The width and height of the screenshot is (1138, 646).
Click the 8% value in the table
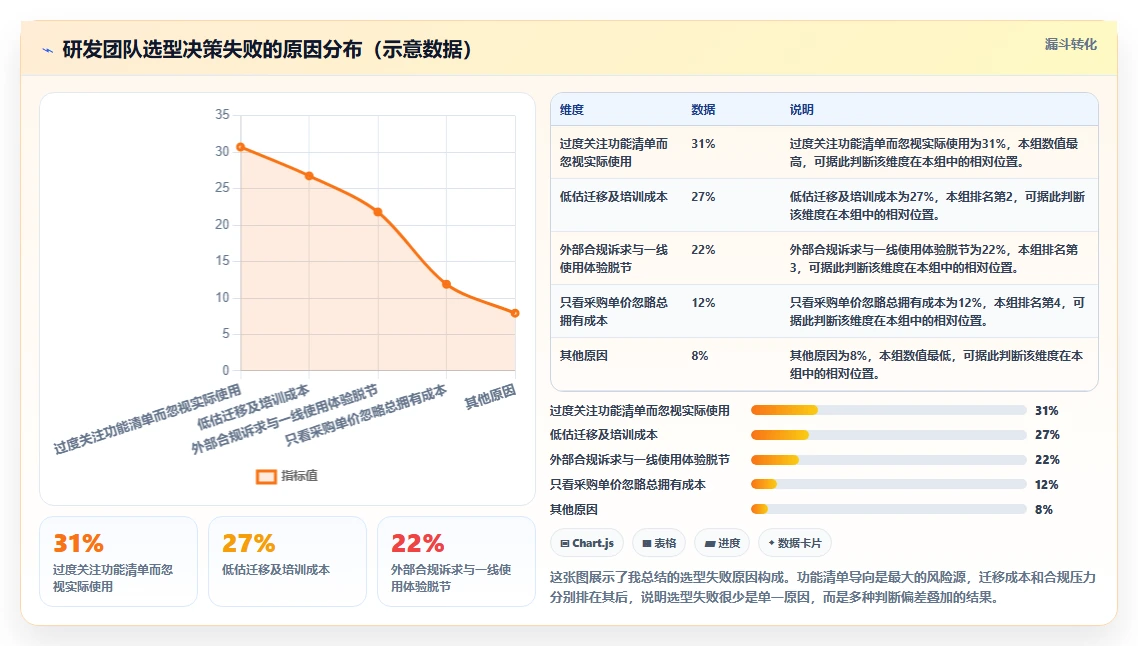[x=700, y=356]
